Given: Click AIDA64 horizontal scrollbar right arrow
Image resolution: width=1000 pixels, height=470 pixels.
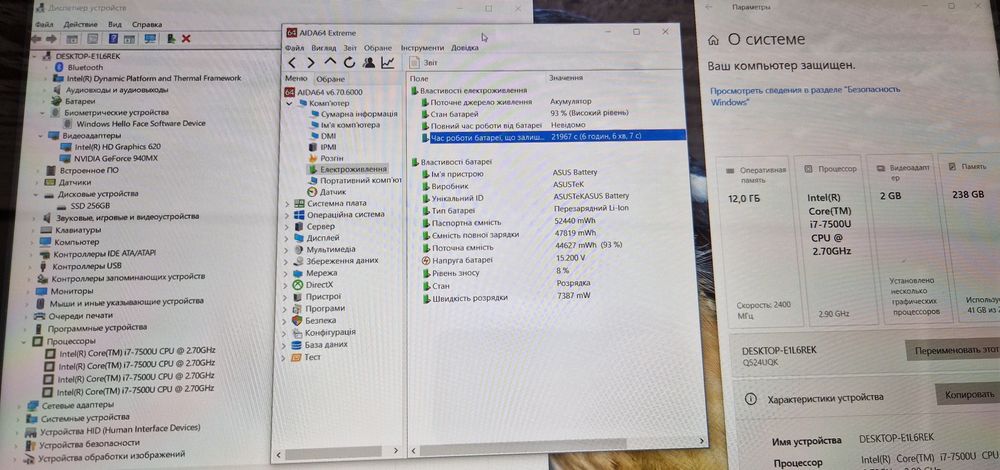Looking at the screenshot, I should (x=703, y=441).
